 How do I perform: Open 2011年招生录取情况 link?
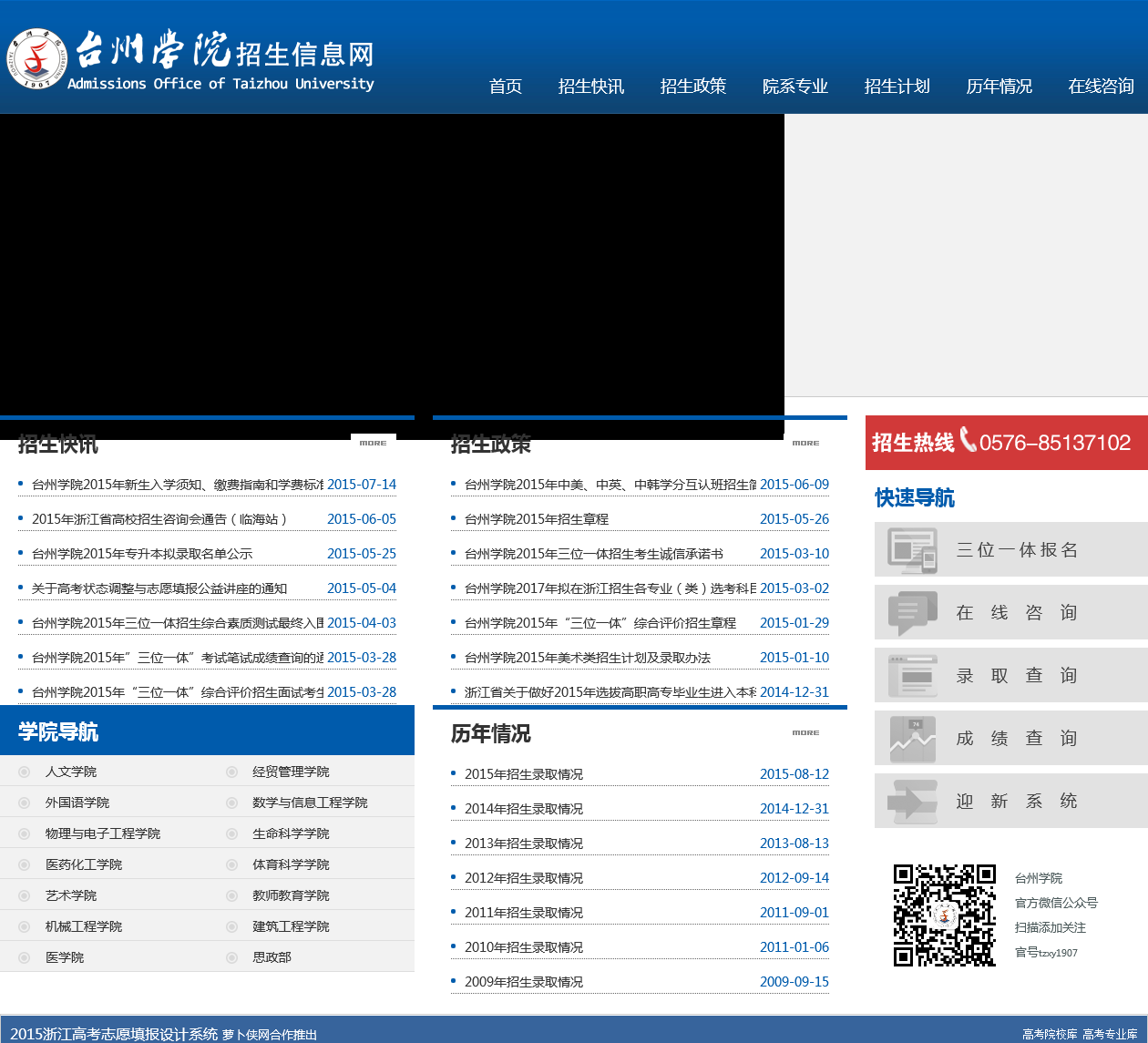click(x=524, y=913)
